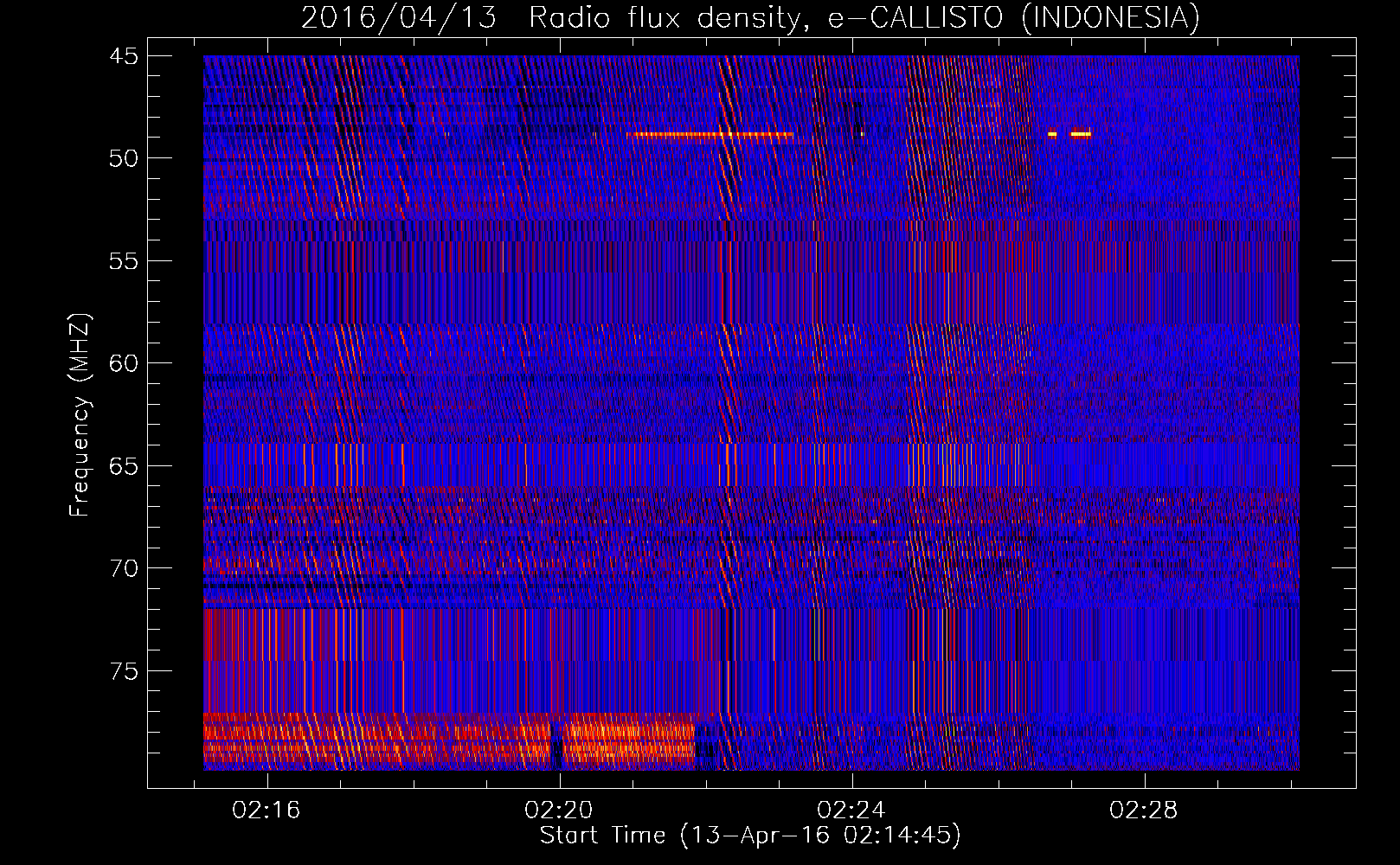Click the 02:16 time tick label
This screenshot has width=1400, height=865.
pyautogui.click(x=267, y=810)
